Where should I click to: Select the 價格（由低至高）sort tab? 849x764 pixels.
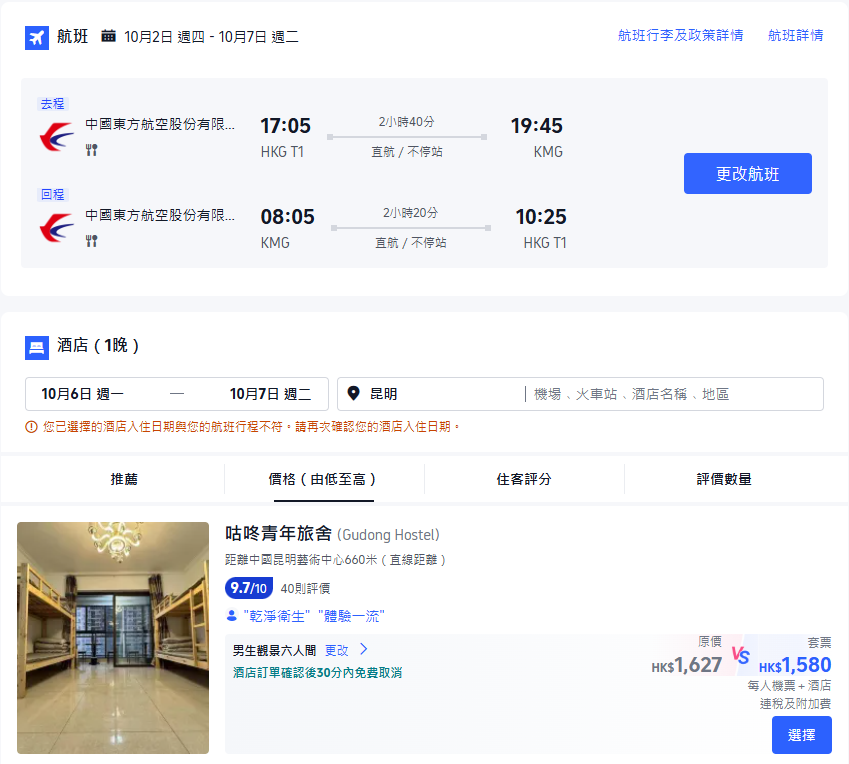323,479
